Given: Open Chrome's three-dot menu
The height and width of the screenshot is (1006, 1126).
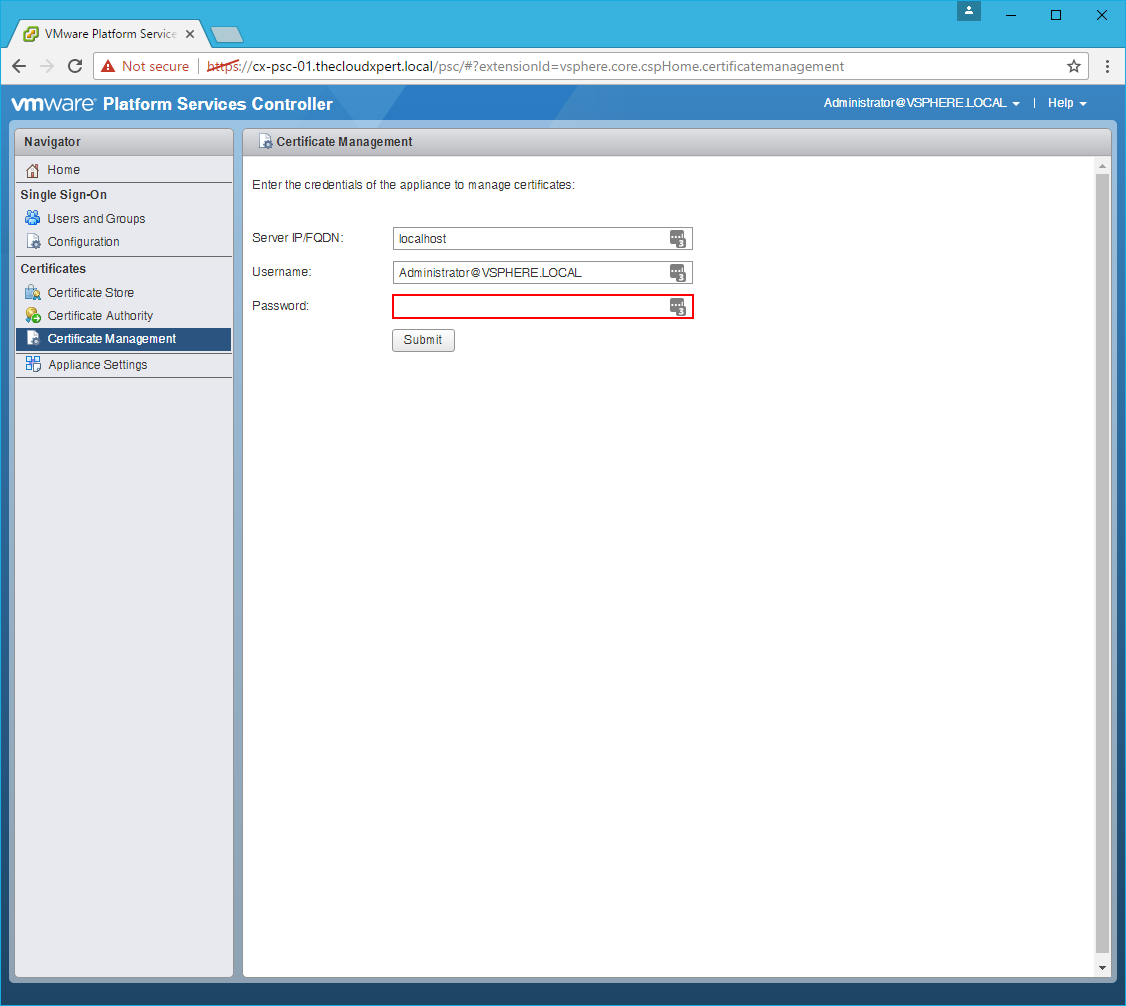Looking at the screenshot, I should (1107, 67).
